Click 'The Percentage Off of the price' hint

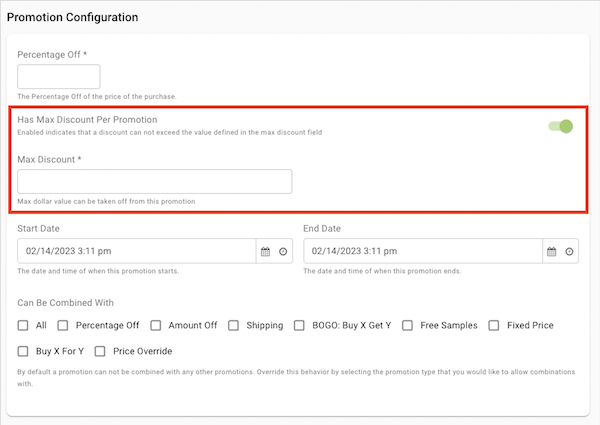[97, 96]
